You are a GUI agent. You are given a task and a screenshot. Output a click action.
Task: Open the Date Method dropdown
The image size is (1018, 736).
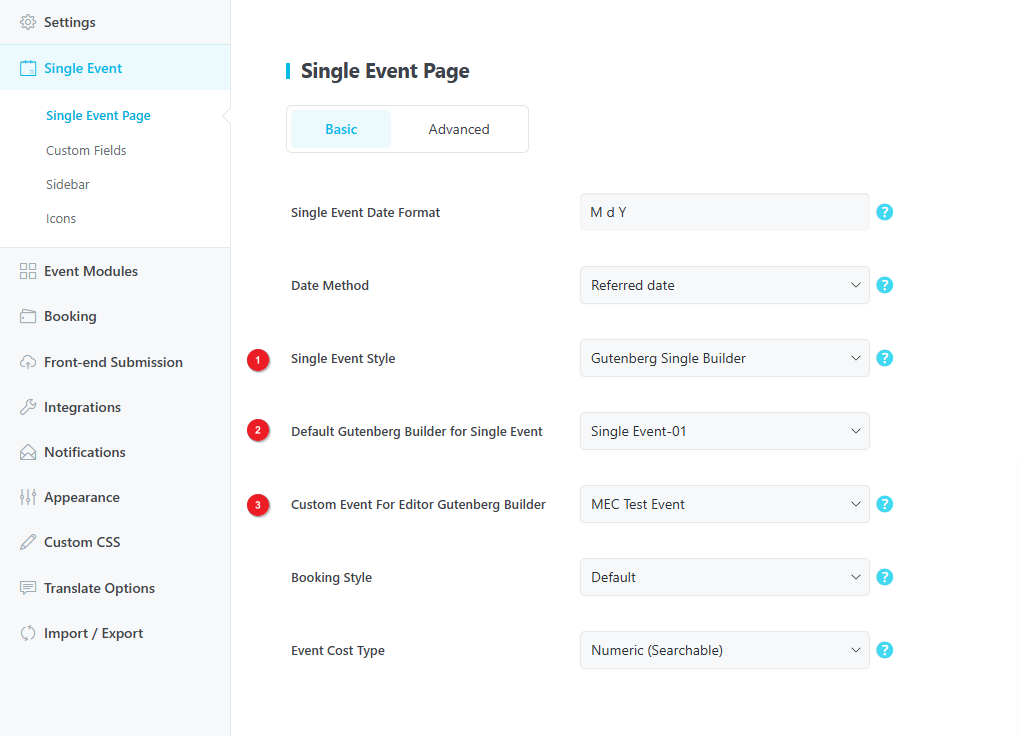coord(724,285)
